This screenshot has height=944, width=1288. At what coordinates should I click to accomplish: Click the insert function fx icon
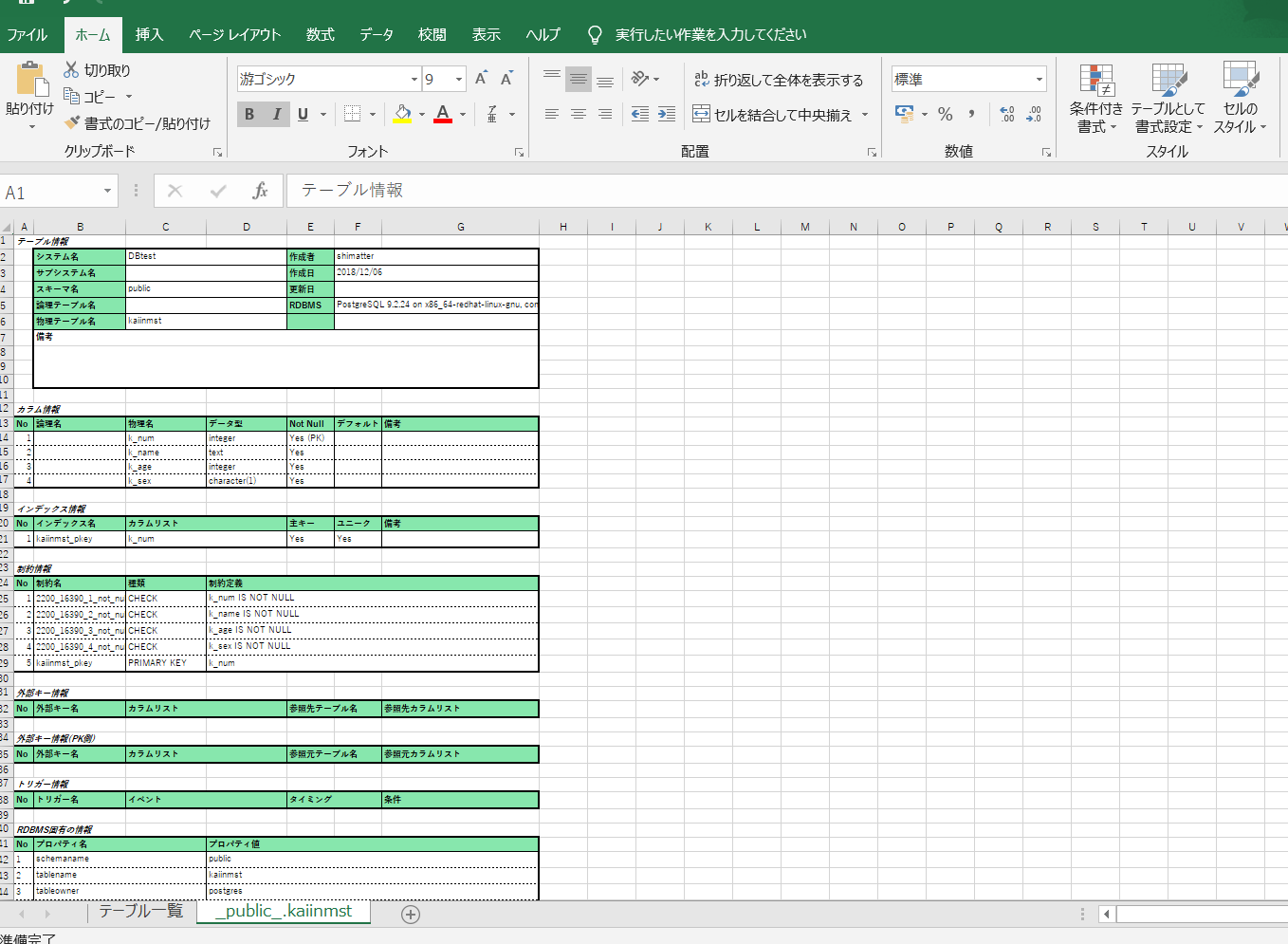click(x=260, y=191)
